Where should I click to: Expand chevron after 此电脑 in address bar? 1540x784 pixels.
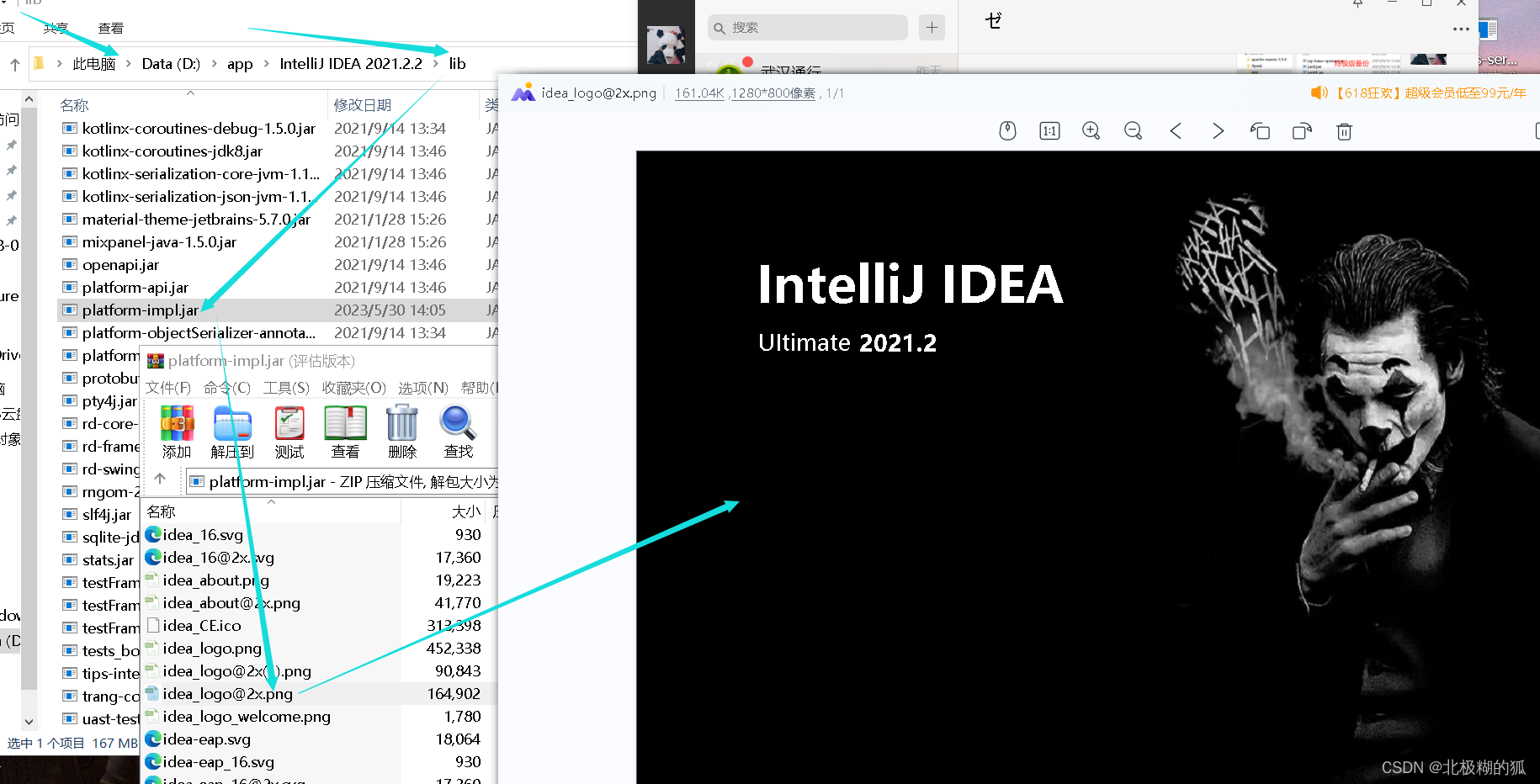[x=128, y=64]
